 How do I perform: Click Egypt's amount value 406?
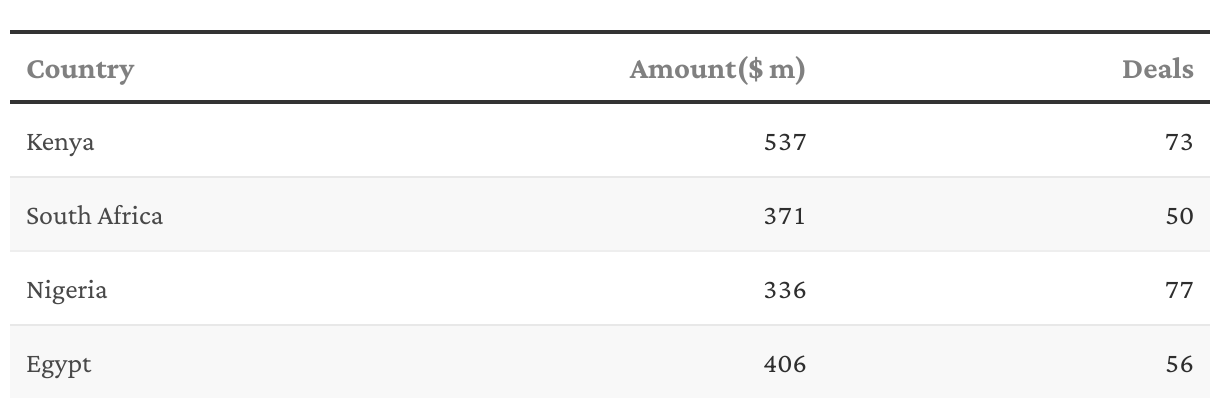[x=784, y=364]
